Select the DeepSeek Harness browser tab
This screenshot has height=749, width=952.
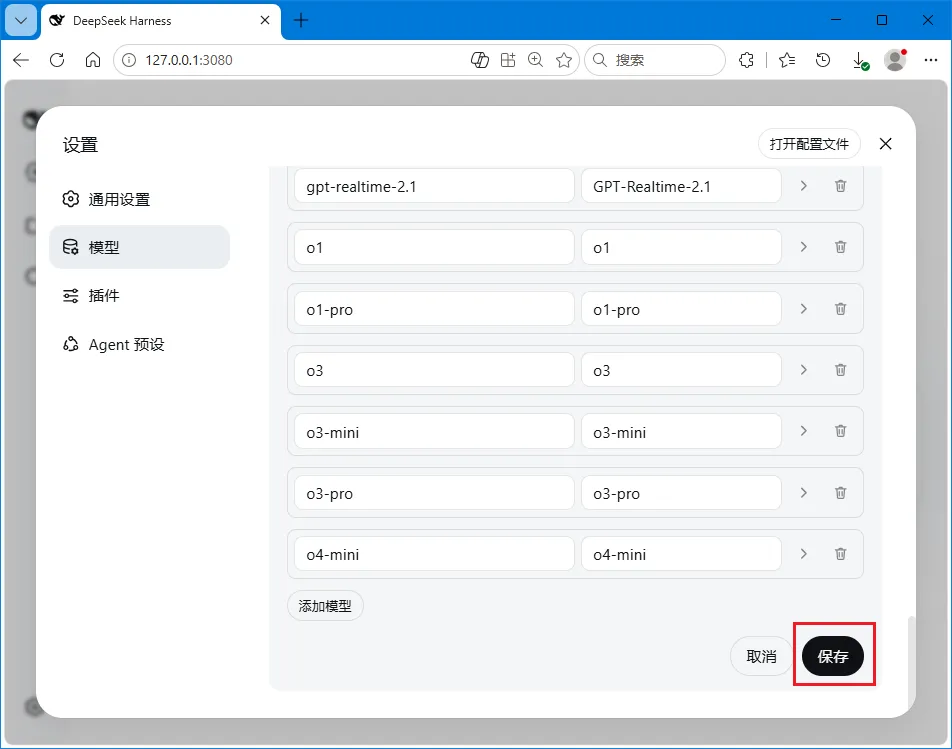coord(160,21)
